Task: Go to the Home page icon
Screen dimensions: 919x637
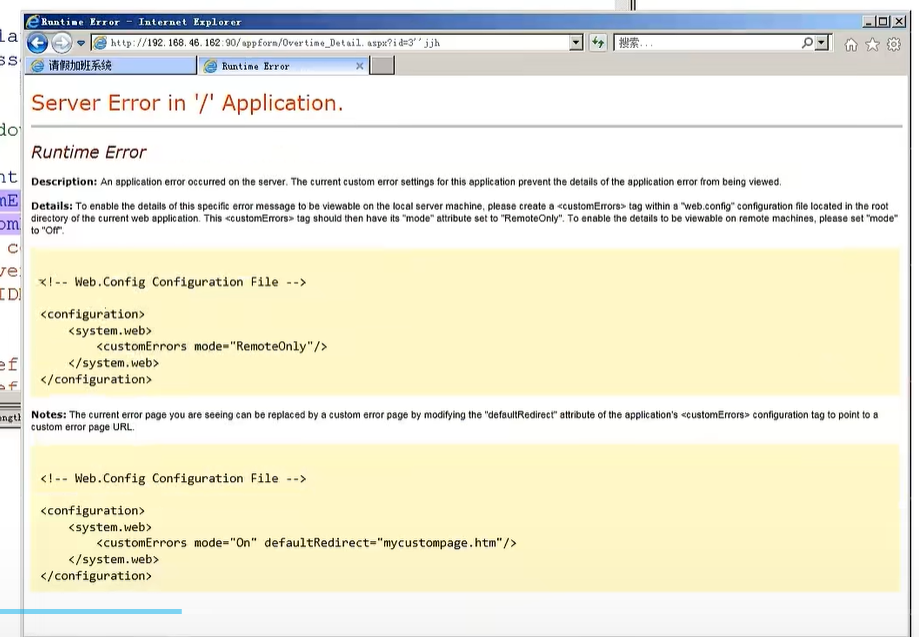Action: click(851, 44)
